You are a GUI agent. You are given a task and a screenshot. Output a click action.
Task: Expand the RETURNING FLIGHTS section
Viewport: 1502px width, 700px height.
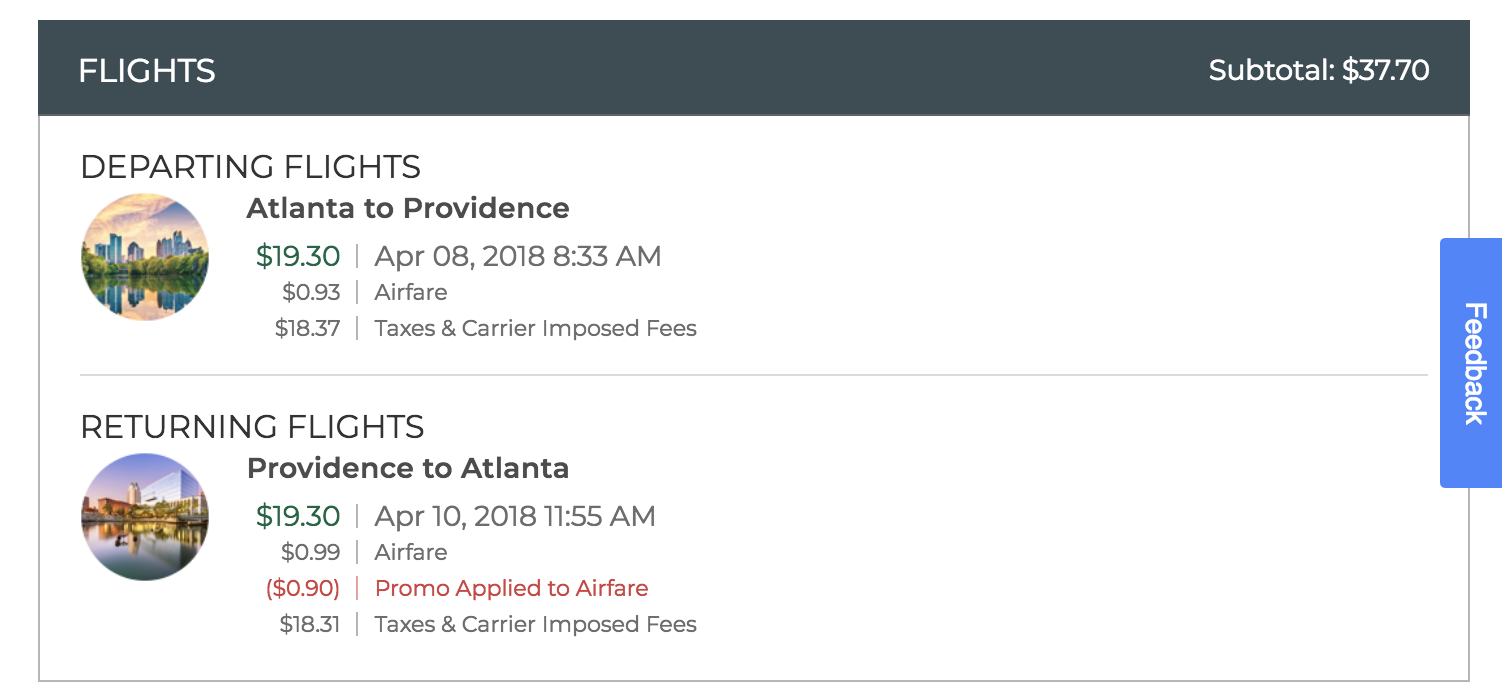252,427
